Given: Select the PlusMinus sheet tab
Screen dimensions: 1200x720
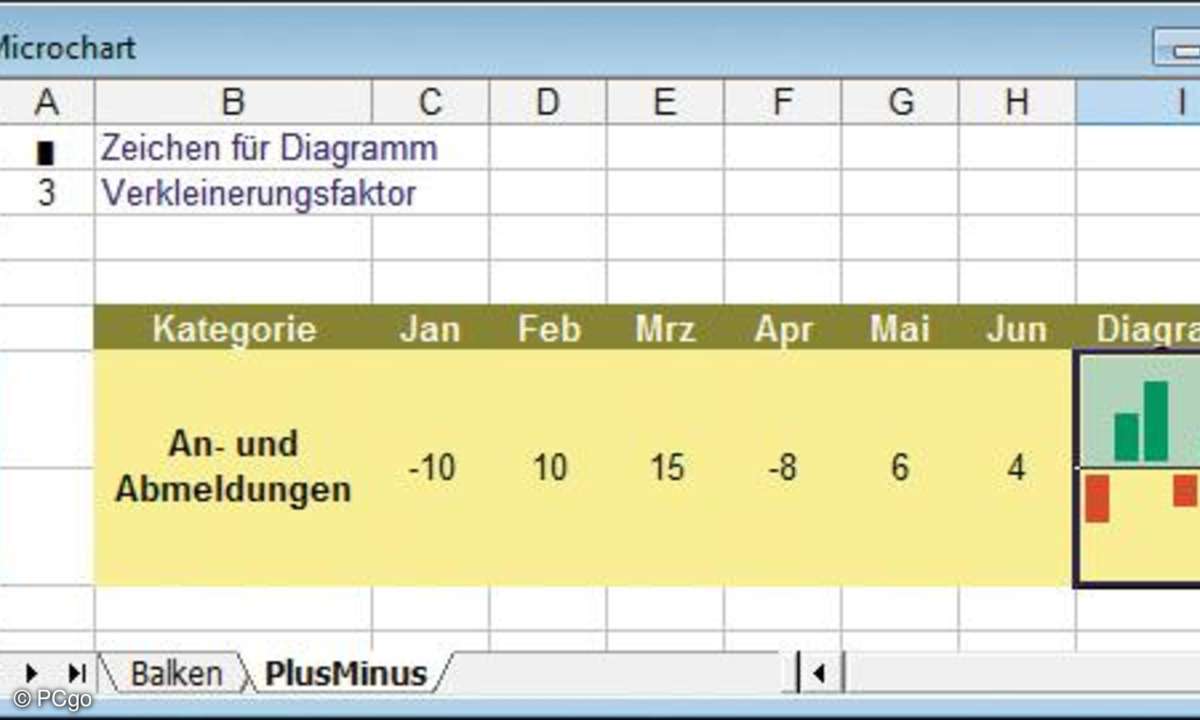Looking at the screenshot, I should pos(346,673).
